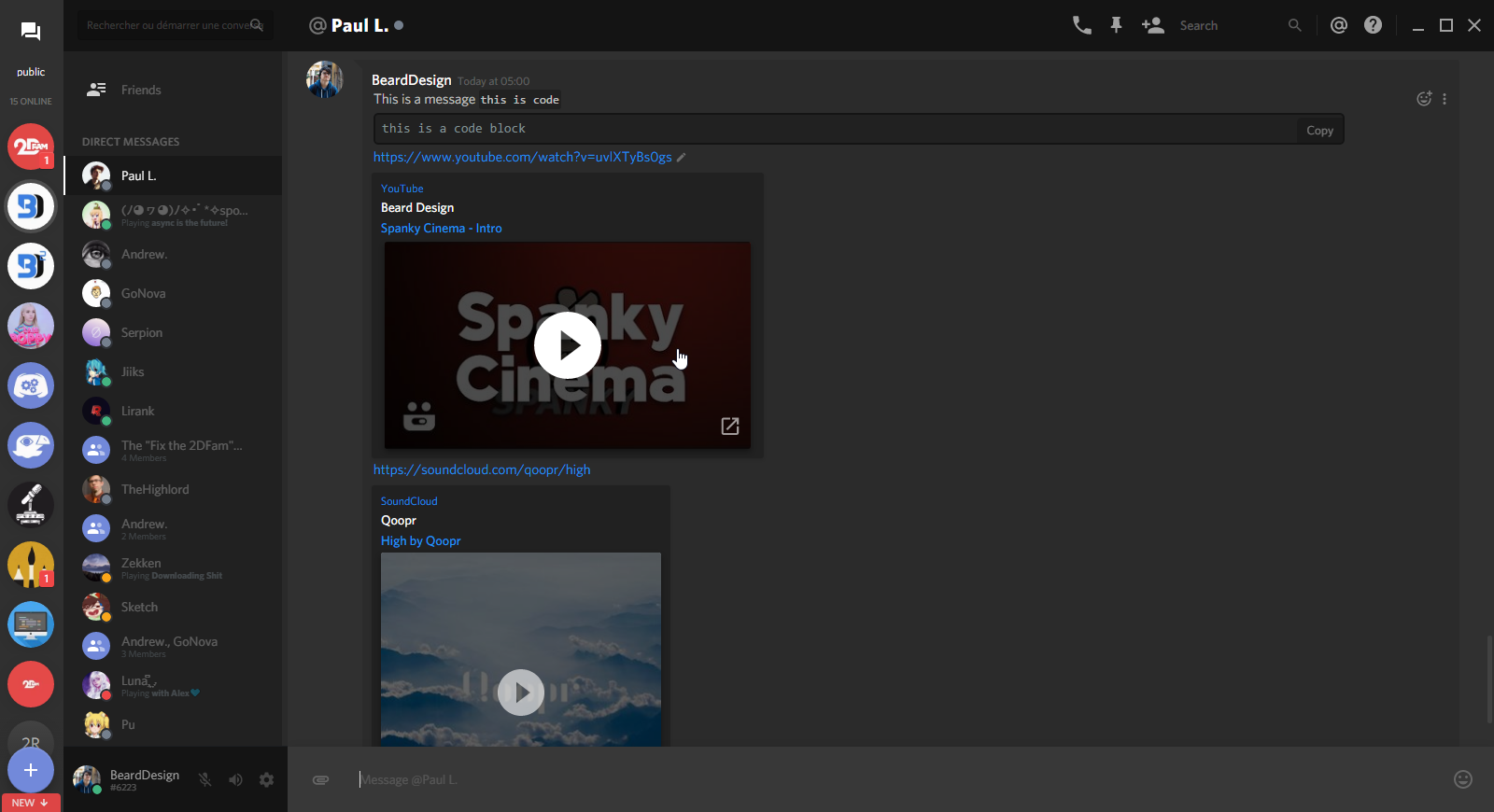This screenshot has width=1494, height=812.
Task: Toggle deafen headphones
Action: [235, 779]
